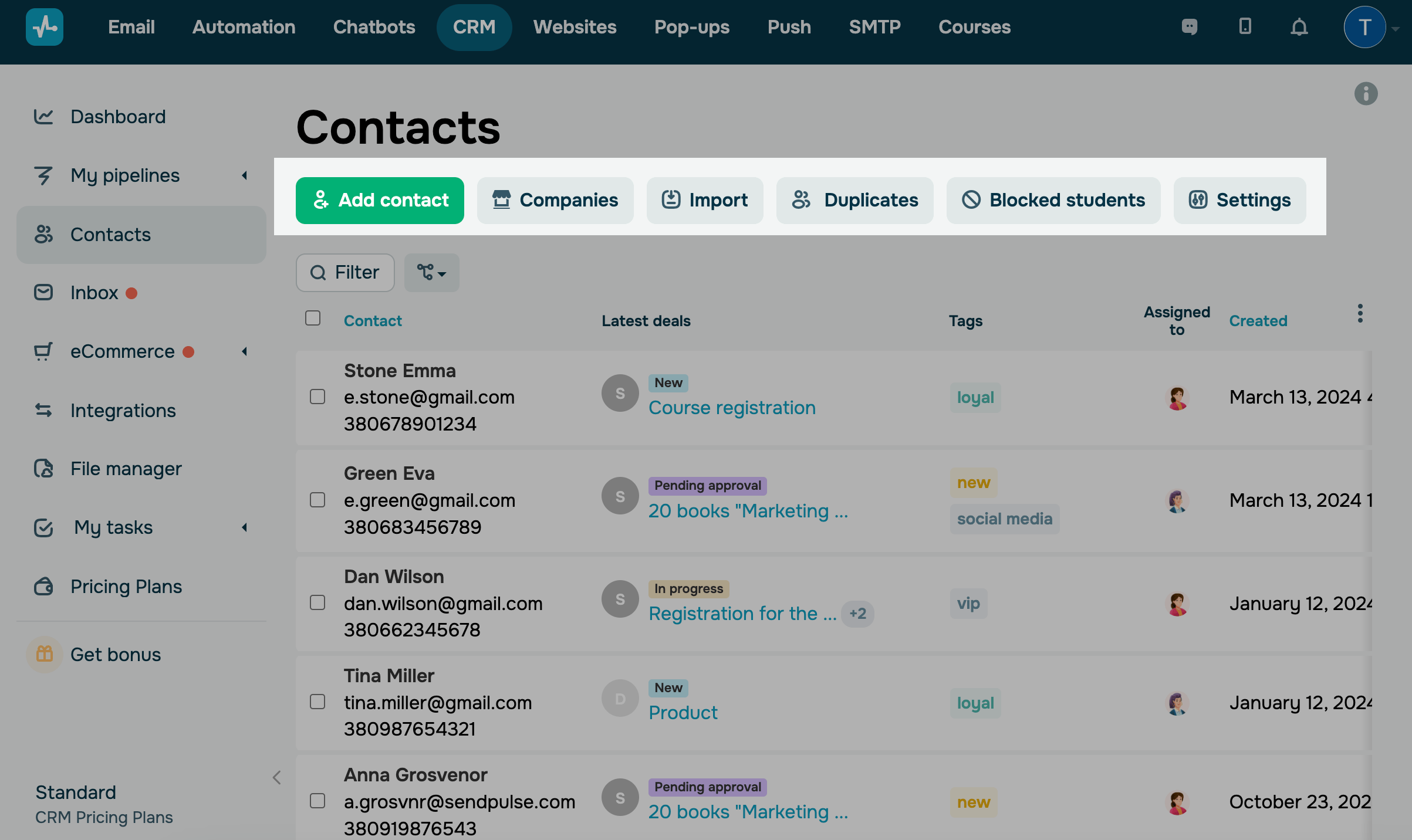
Task: Click the loyal tag on Stone Emma
Action: (x=975, y=398)
